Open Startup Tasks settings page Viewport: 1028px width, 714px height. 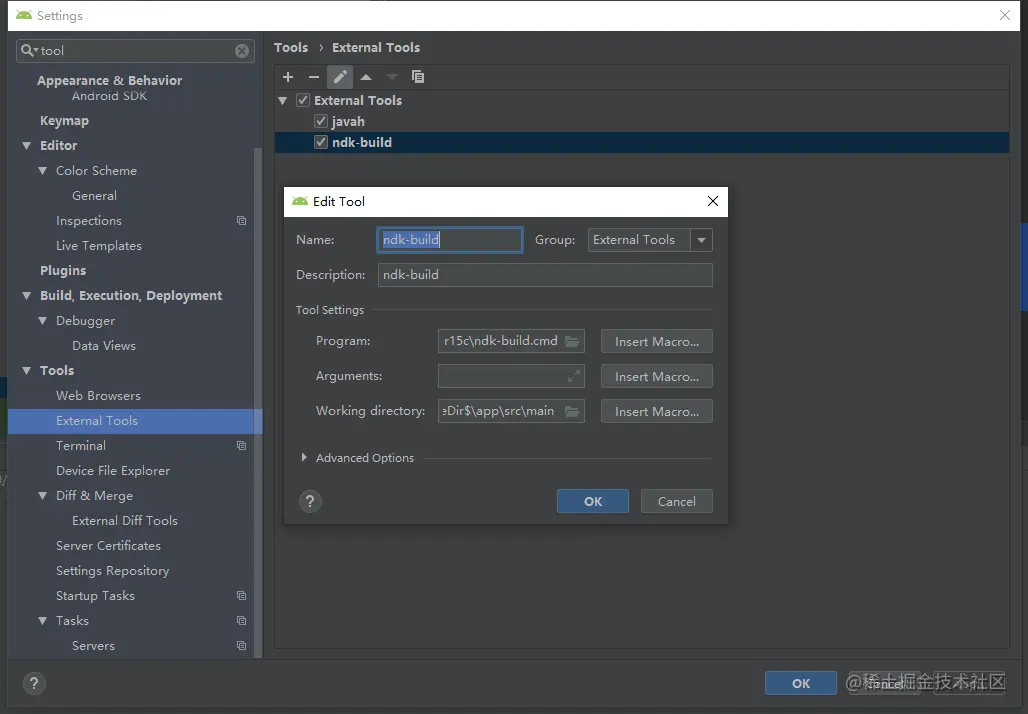tap(95, 596)
